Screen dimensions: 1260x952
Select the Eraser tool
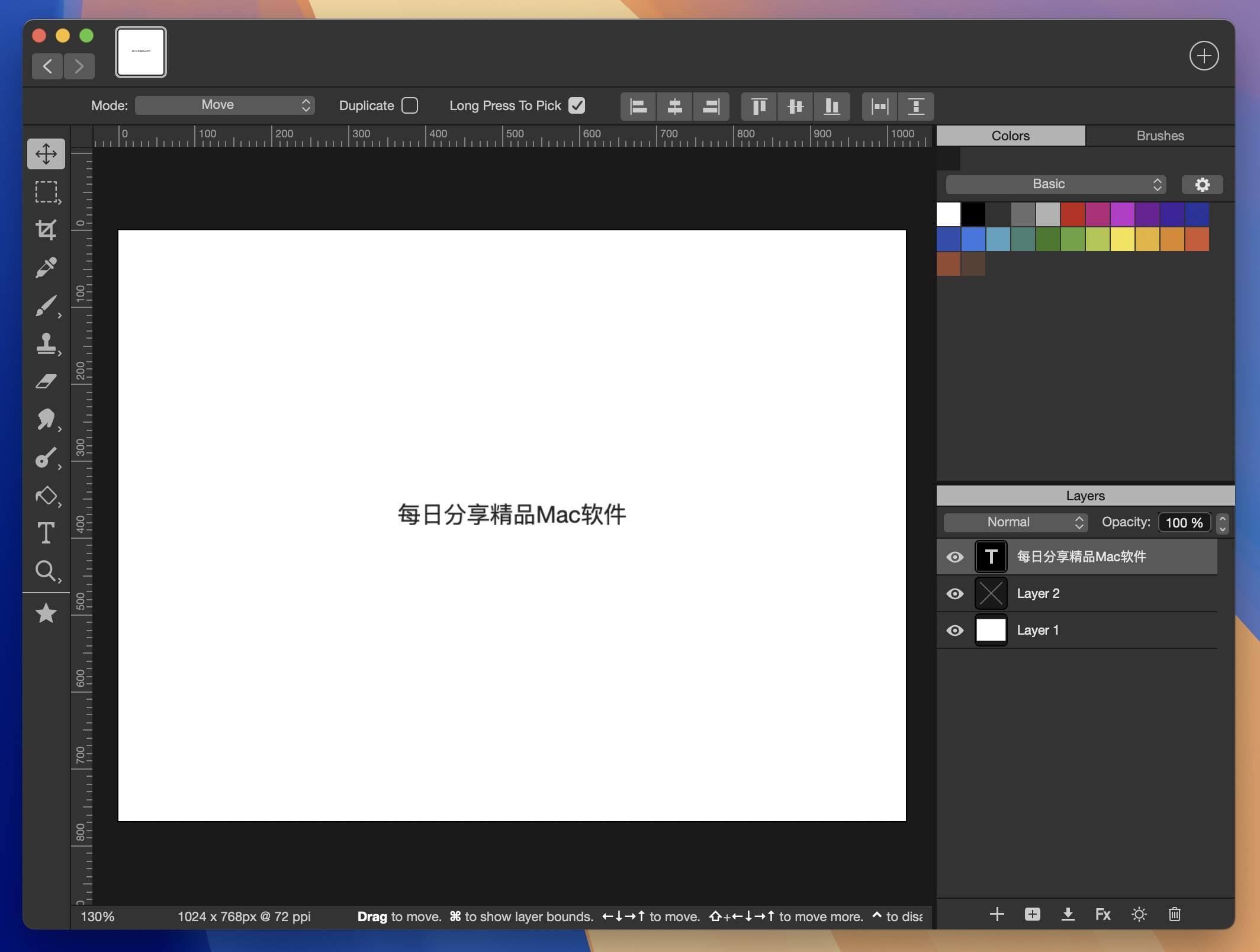(x=45, y=381)
